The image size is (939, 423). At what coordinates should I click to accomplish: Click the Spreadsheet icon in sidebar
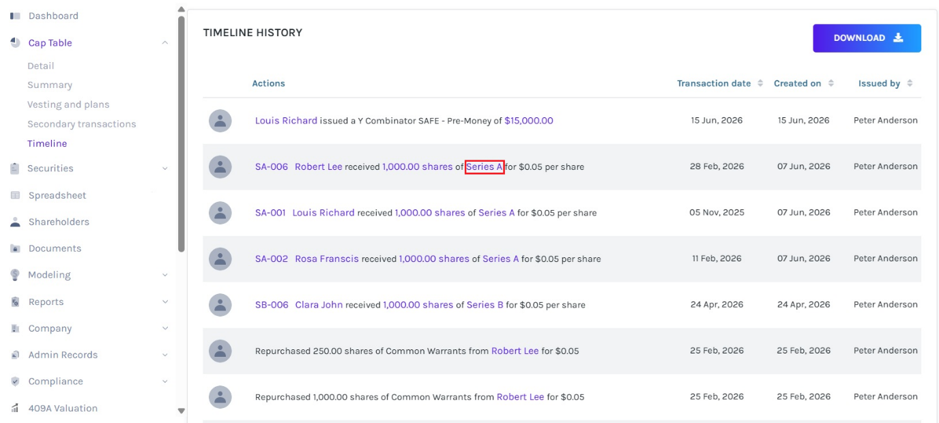[x=16, y=195]
